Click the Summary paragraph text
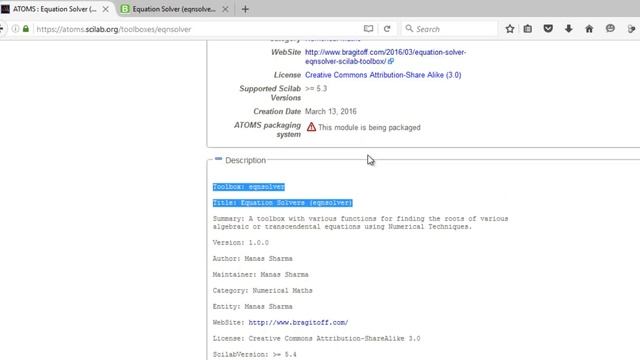This screenshot has width=640, height=360. [360, 223]
